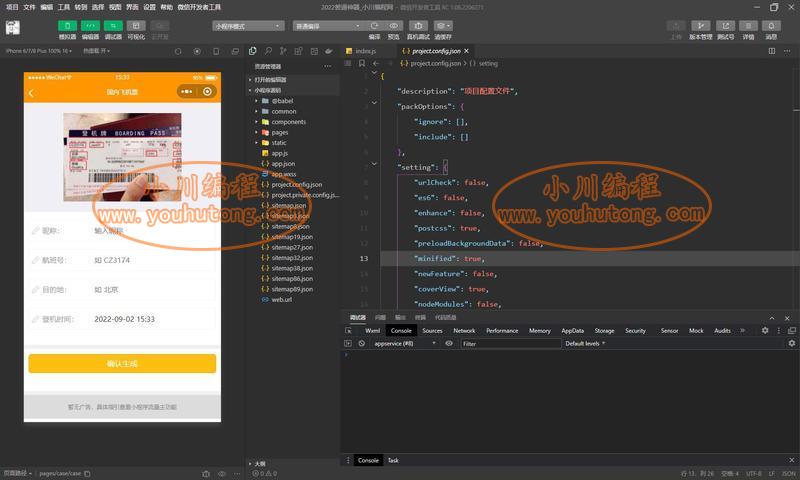Navigate back with the editor arrow
Image resolution: width=800 pixels, height=480 pixels.
[x=376, y=63]
